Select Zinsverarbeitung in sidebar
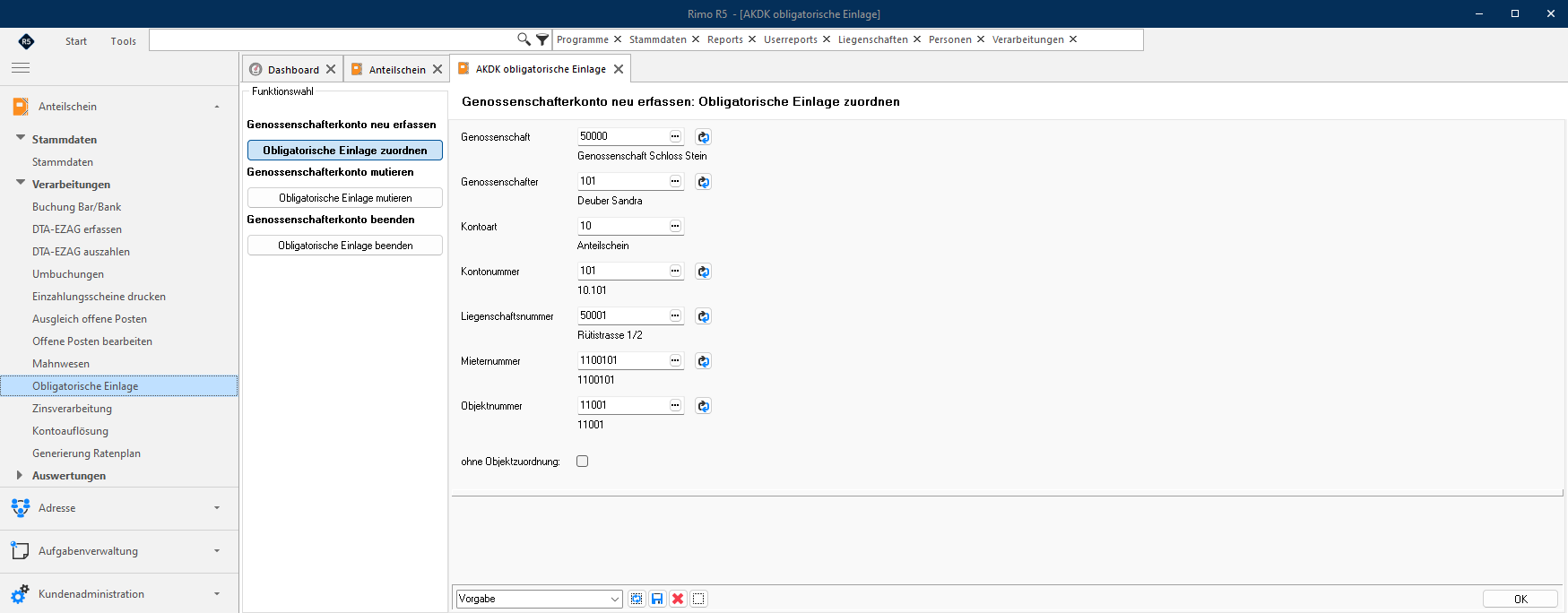Image resolution: width=1568 pixels, height=613 pixels. (73, 409)
